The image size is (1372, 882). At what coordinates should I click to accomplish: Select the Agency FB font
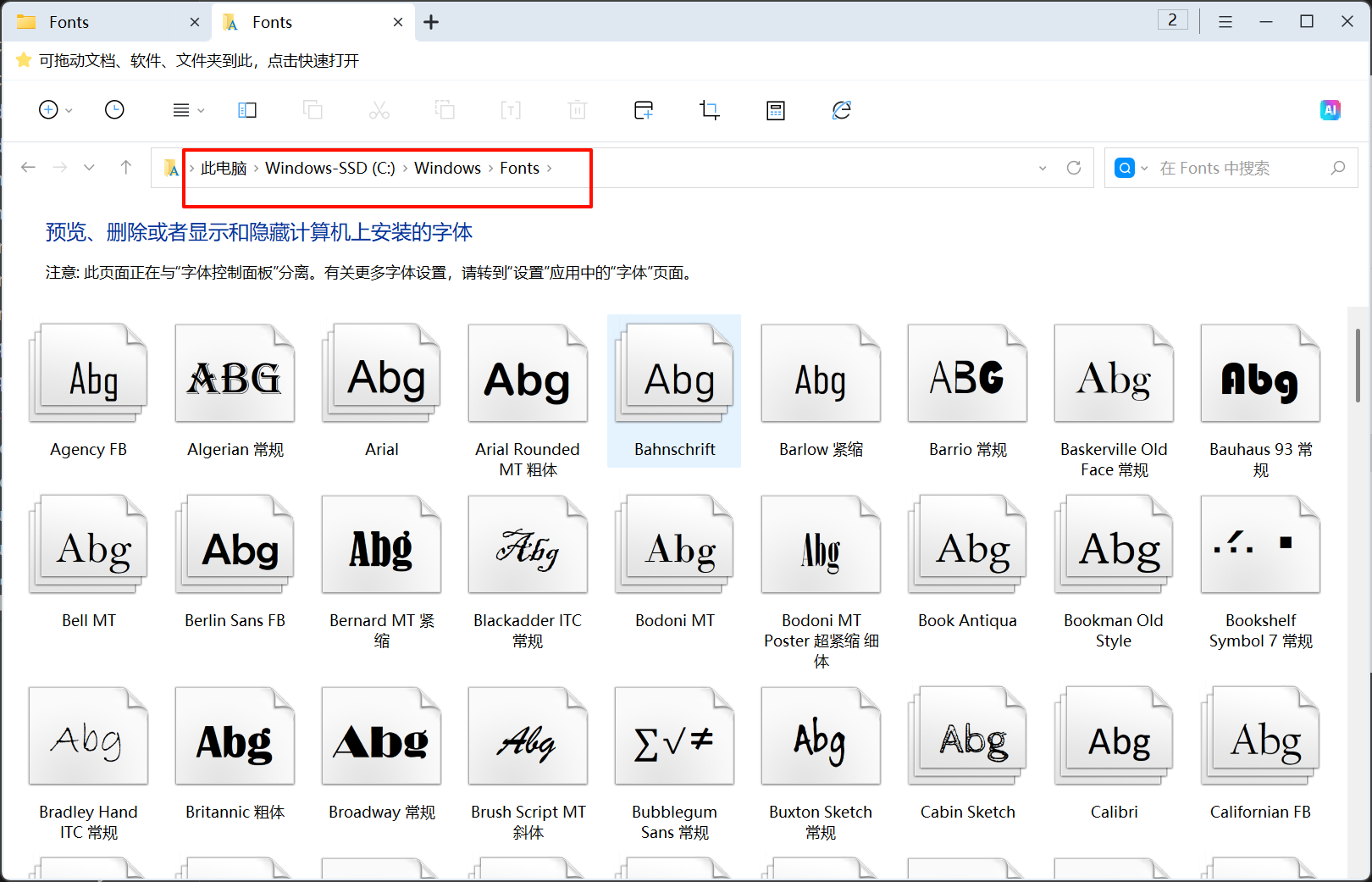tap(89, 391)
